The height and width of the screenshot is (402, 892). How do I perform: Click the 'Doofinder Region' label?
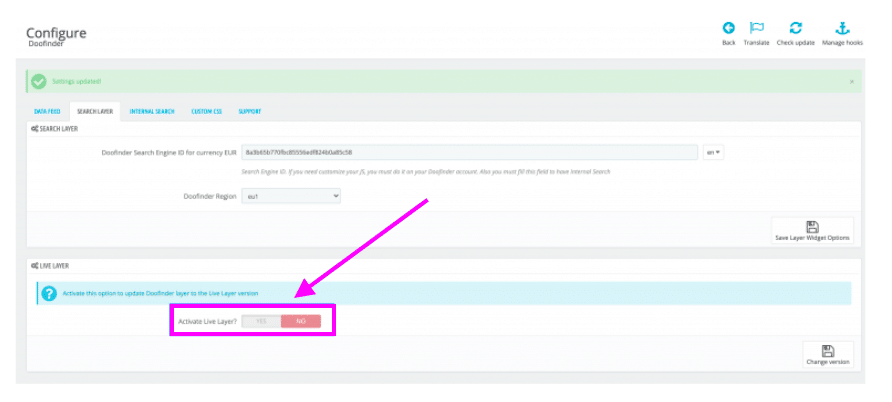pyautogui.click(x=210, y=196)
